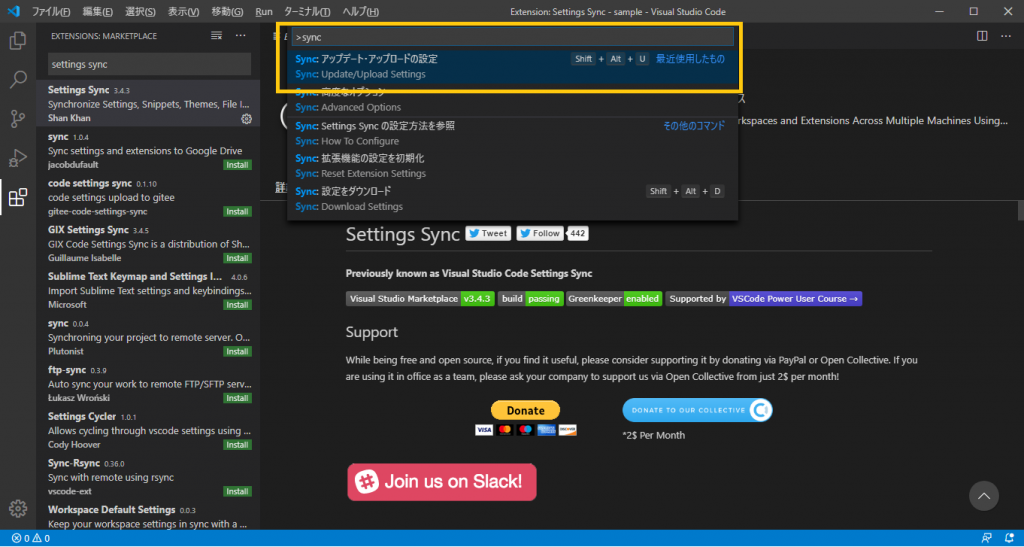Select Sync: How To Configure command
The image size is (1024, 547).
(x=513, y=133)
